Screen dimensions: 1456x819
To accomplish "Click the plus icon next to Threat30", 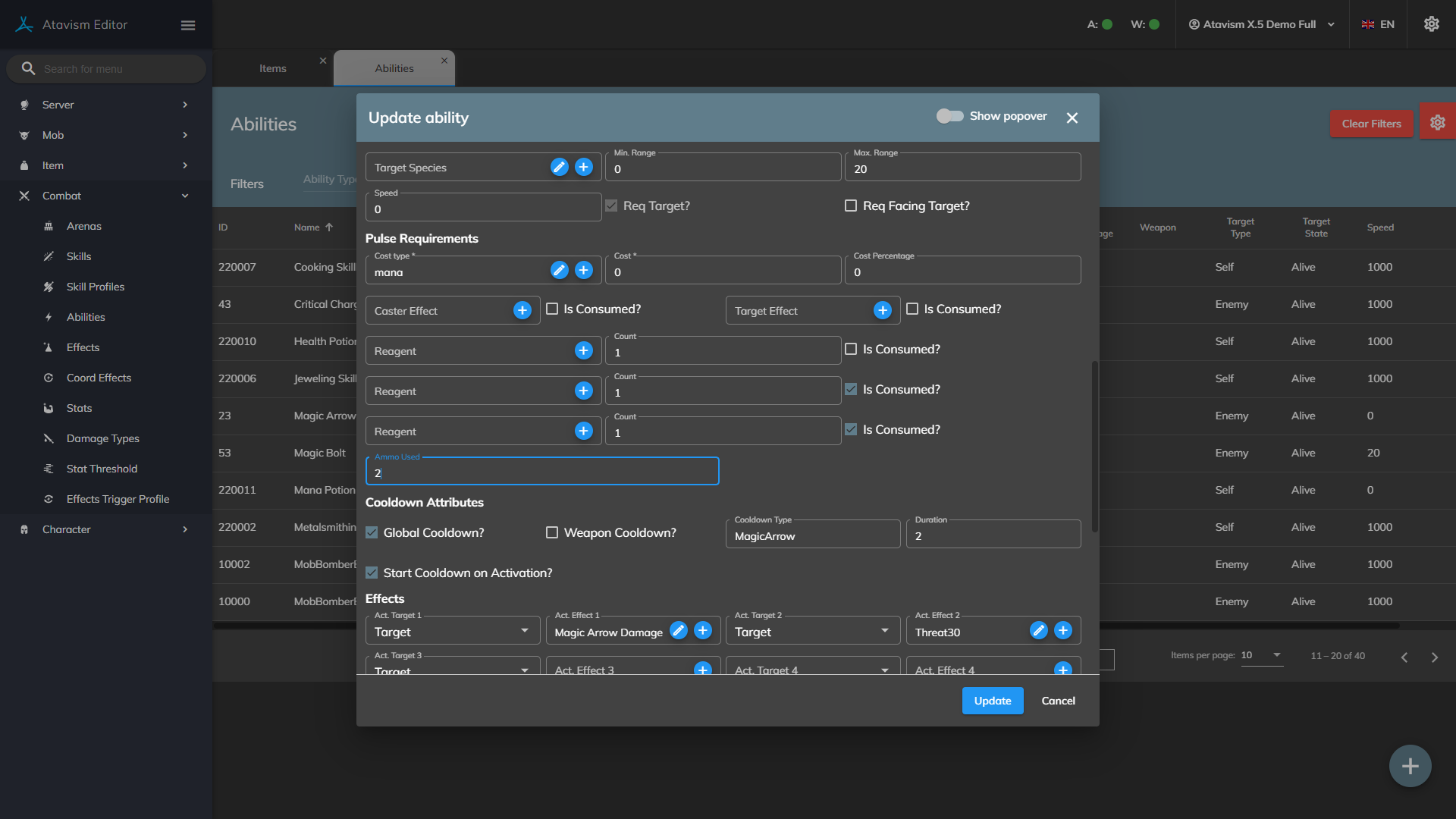I will pyautogui.click(x=1063, y=631).
